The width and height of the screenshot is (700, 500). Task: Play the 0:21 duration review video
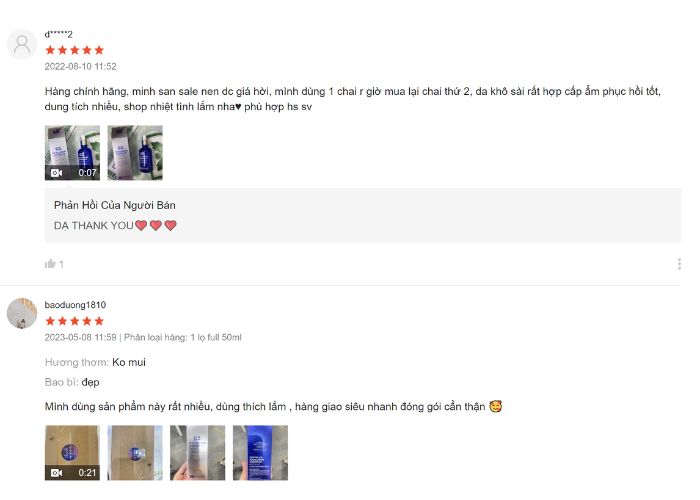tap(72, 453)
